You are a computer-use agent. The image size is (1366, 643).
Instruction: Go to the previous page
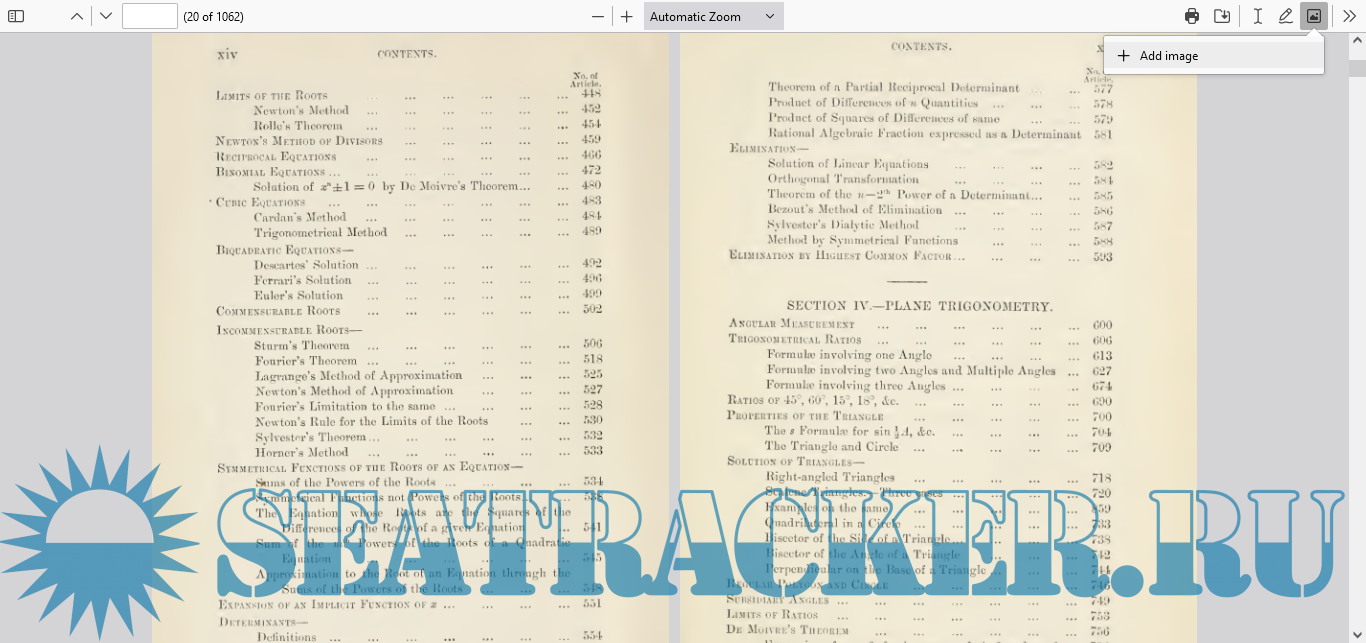(77, 16)
